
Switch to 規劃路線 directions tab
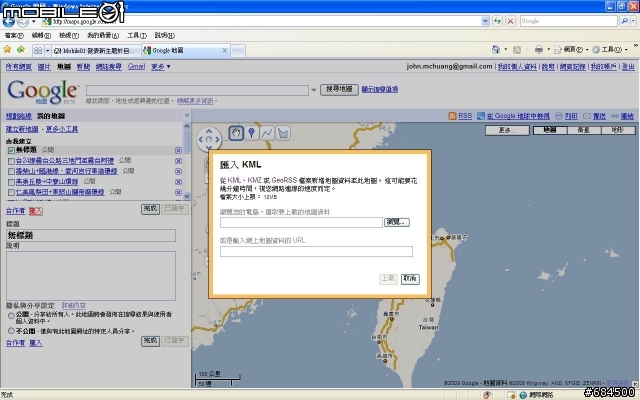pyautogui.click(x=19, y=116)
